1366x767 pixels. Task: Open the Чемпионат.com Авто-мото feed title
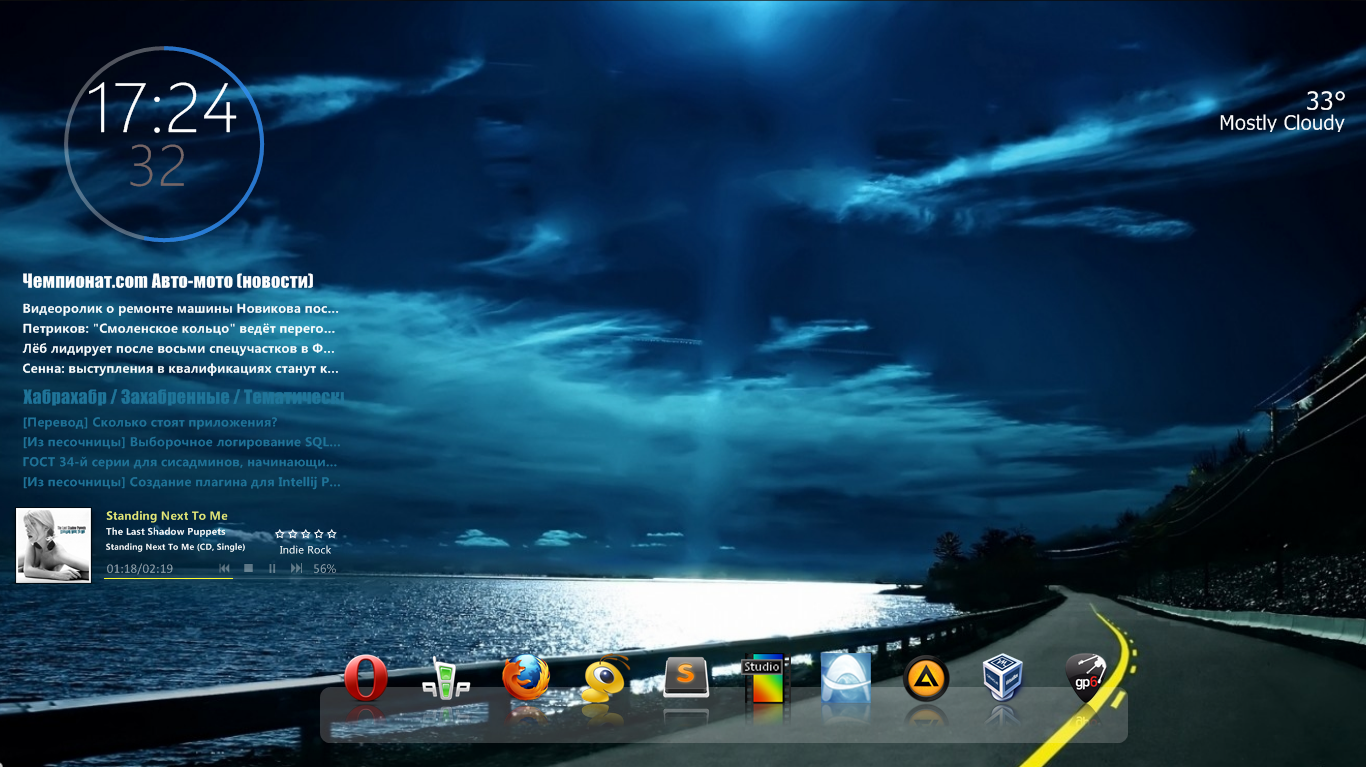[168, 281]
